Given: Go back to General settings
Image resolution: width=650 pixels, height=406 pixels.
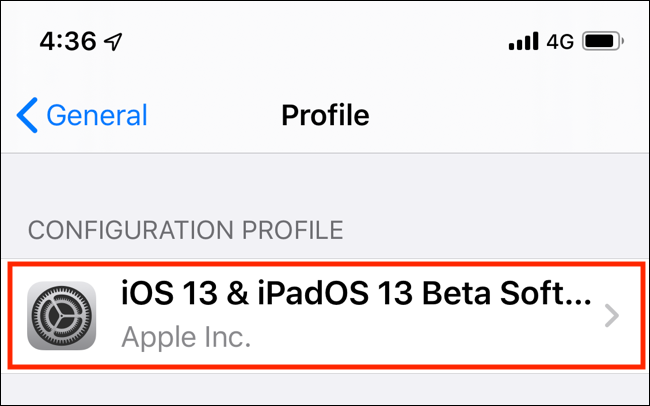Looking at the screenshot, I should point(83,115).
